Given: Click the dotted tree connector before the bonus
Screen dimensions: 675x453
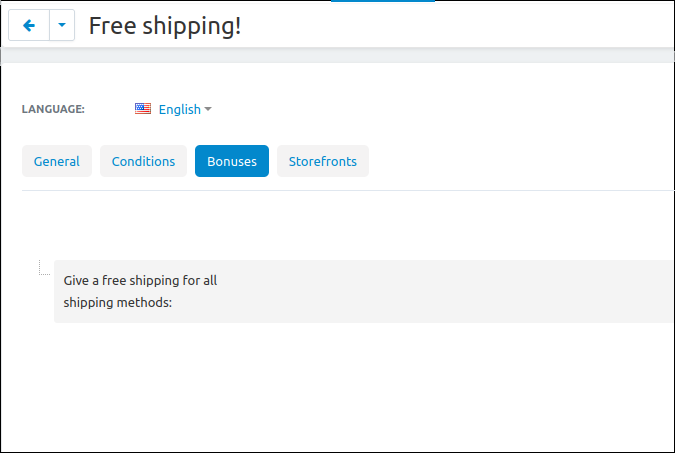Looking at the screenshot, I should (x=44, y=267).
